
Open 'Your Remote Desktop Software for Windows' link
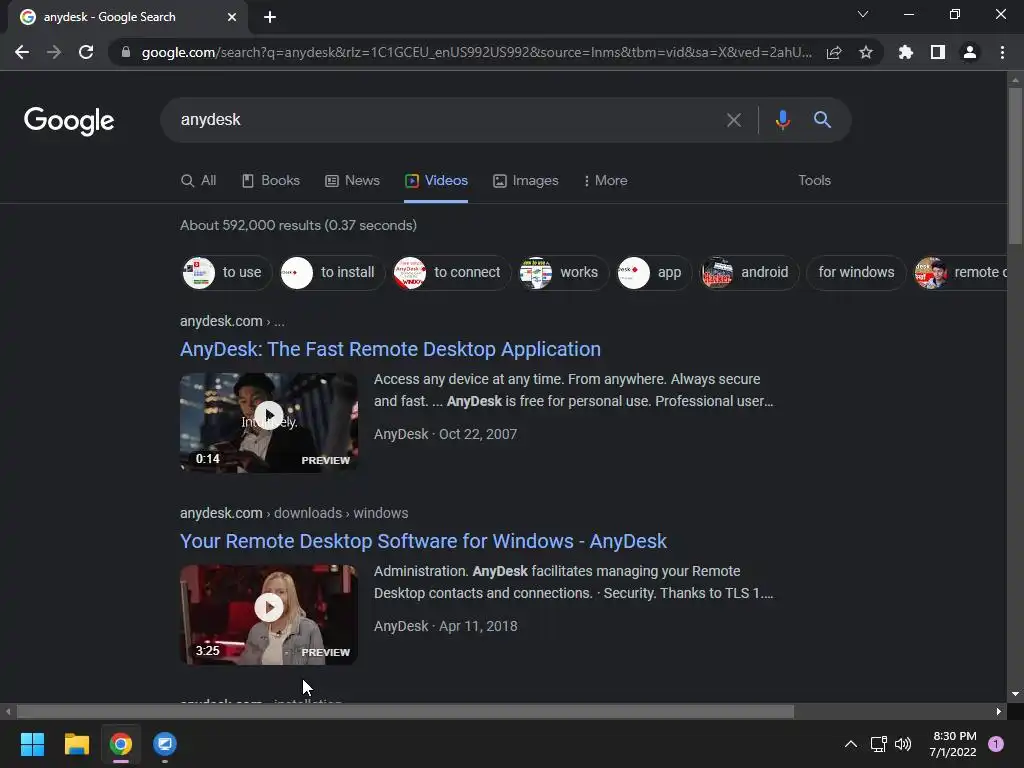coord(423,541)
